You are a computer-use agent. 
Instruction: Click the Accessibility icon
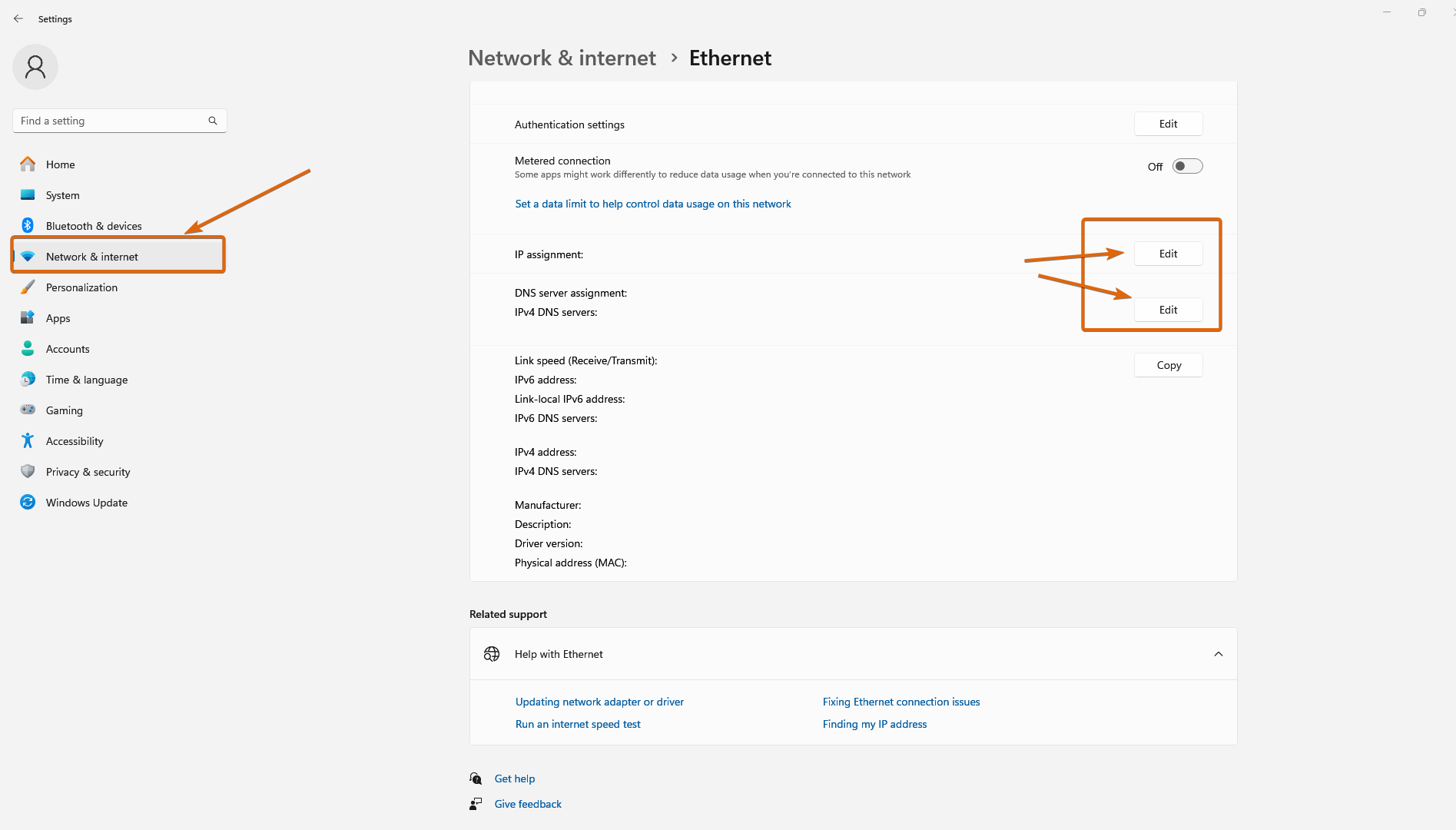(28, 440)
